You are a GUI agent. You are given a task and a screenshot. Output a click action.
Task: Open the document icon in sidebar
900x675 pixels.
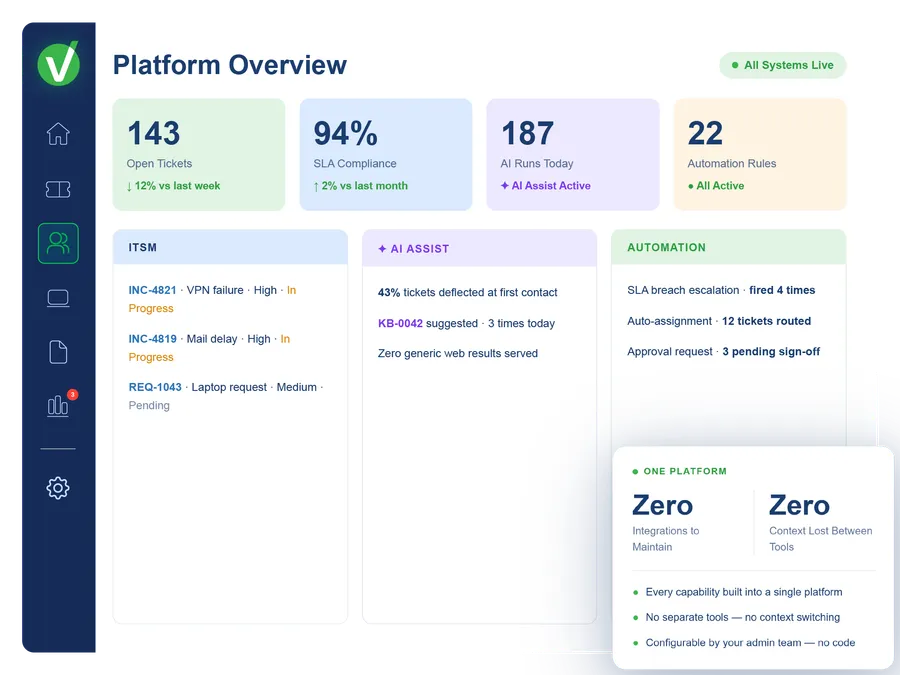click(x=58, y=352)
